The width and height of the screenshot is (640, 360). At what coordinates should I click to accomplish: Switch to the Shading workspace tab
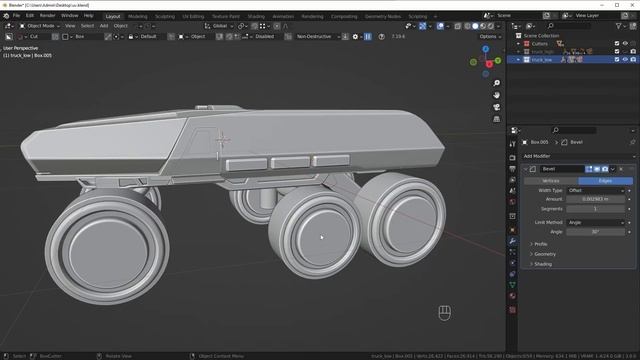click(x=256, y=17)
